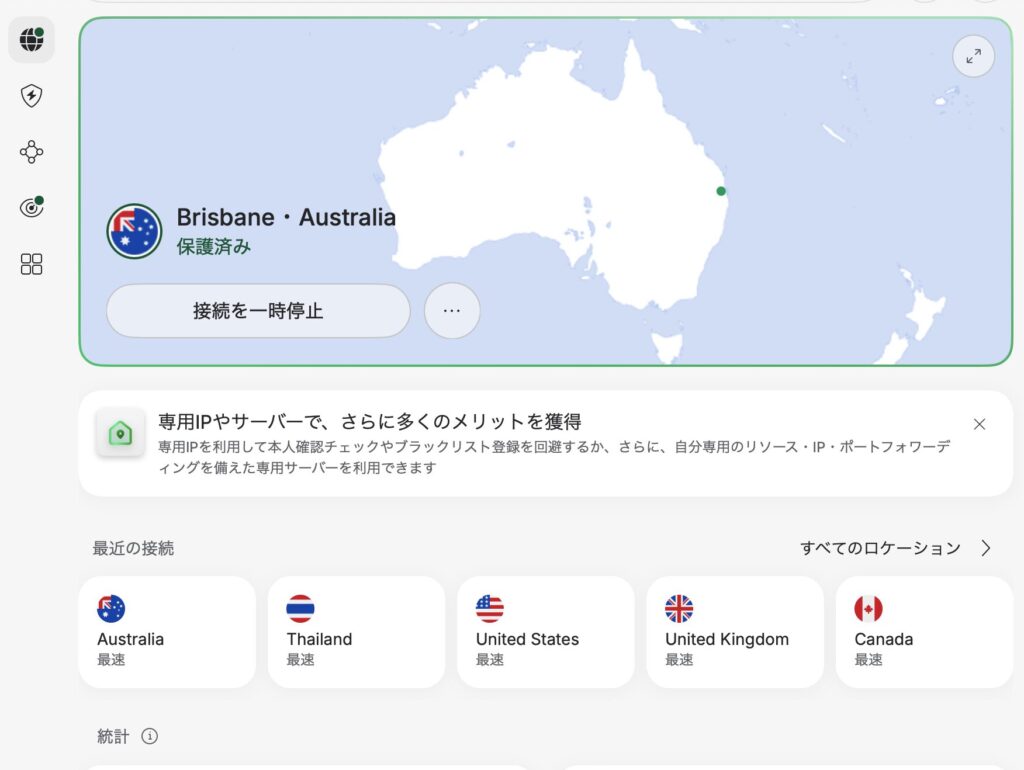Connect to the United States recent connection
The image size is (1024, 770).
(x=546, y=632)
